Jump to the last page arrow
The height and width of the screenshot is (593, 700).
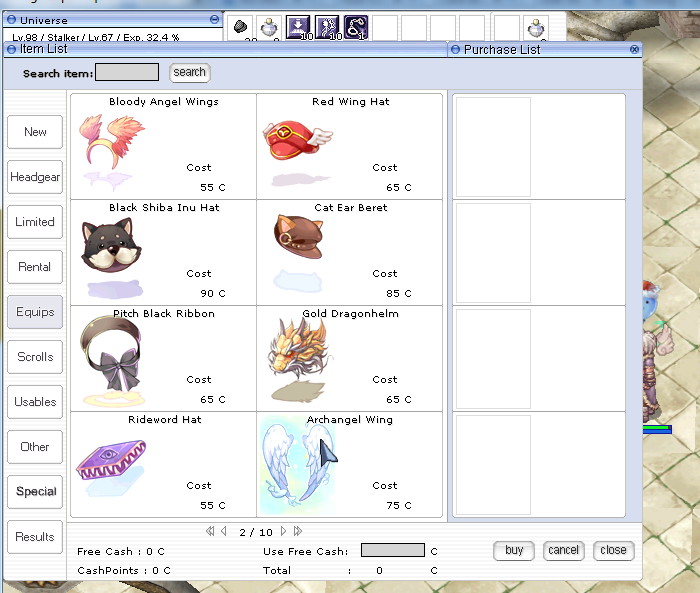(298, 531)
